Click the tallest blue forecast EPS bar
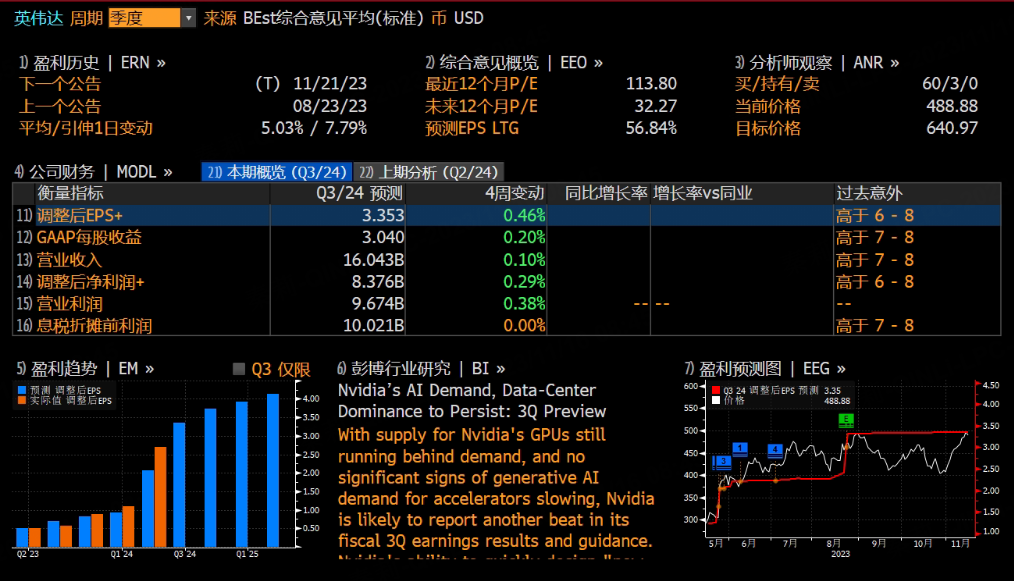 [x=273, y=470]
